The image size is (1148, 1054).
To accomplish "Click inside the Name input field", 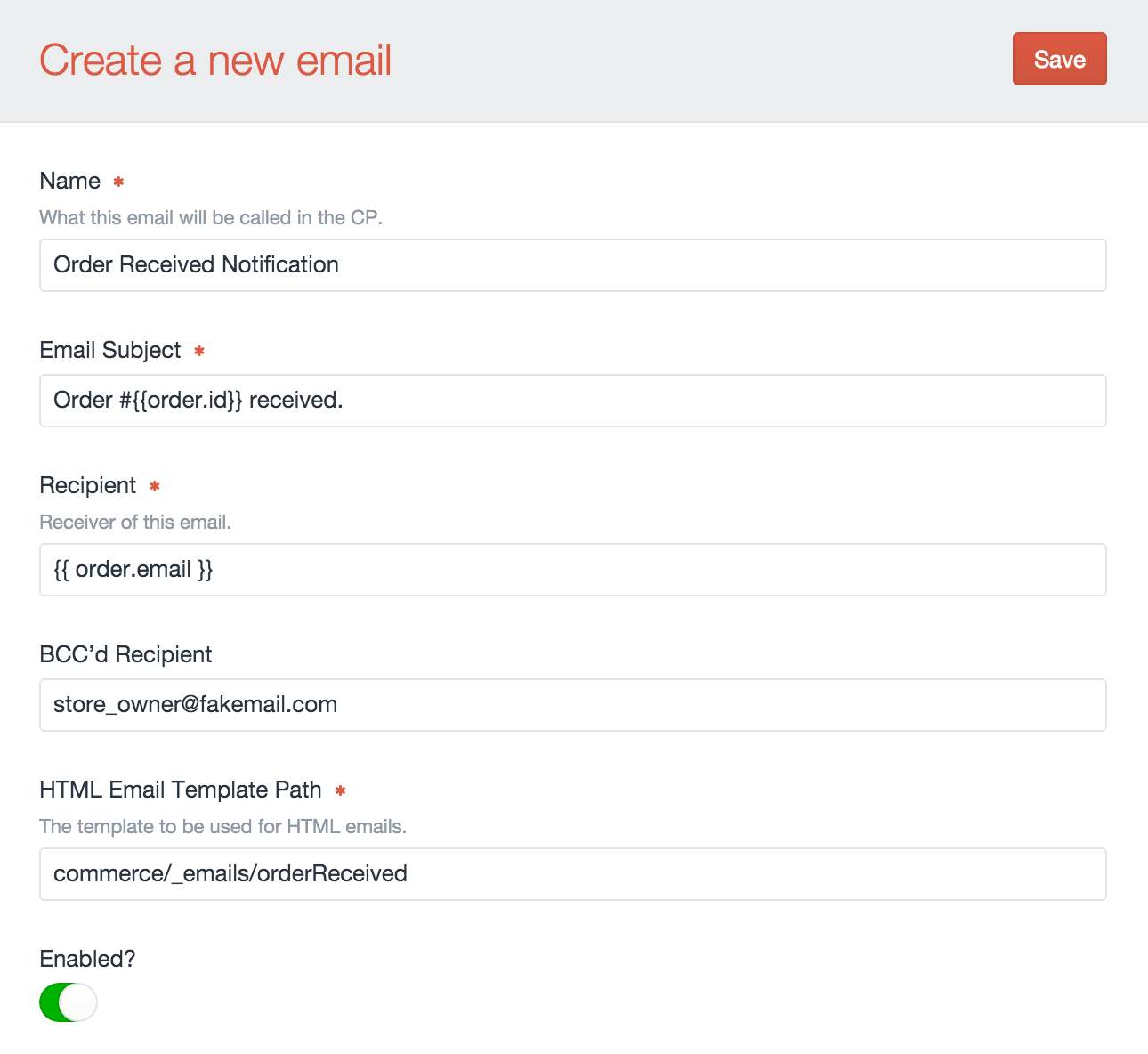I will tap(572, 264).
